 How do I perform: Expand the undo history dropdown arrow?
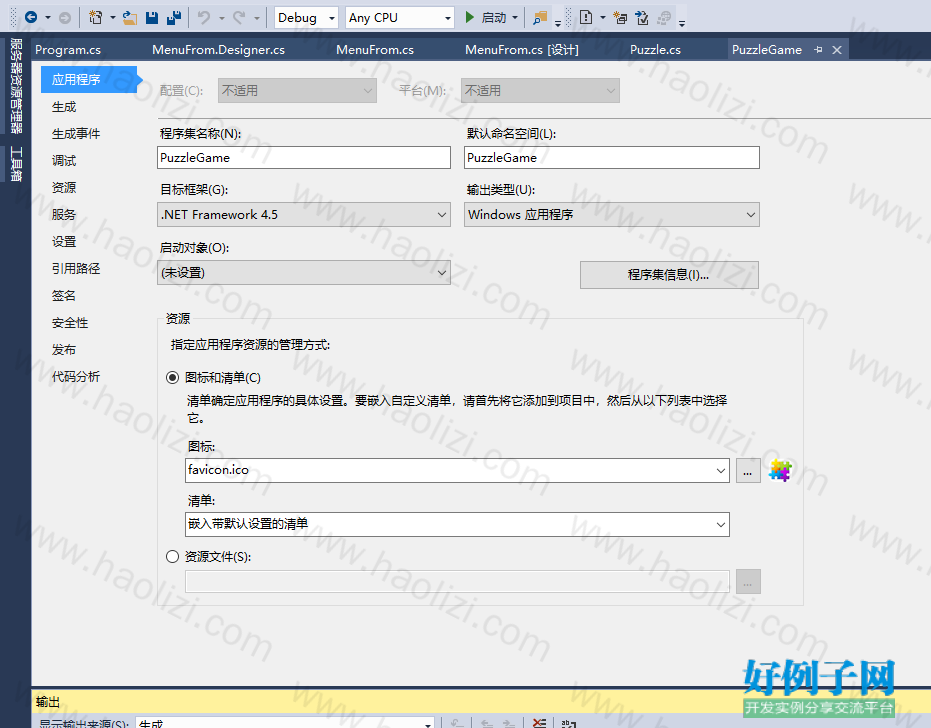(x=221, y=18)
